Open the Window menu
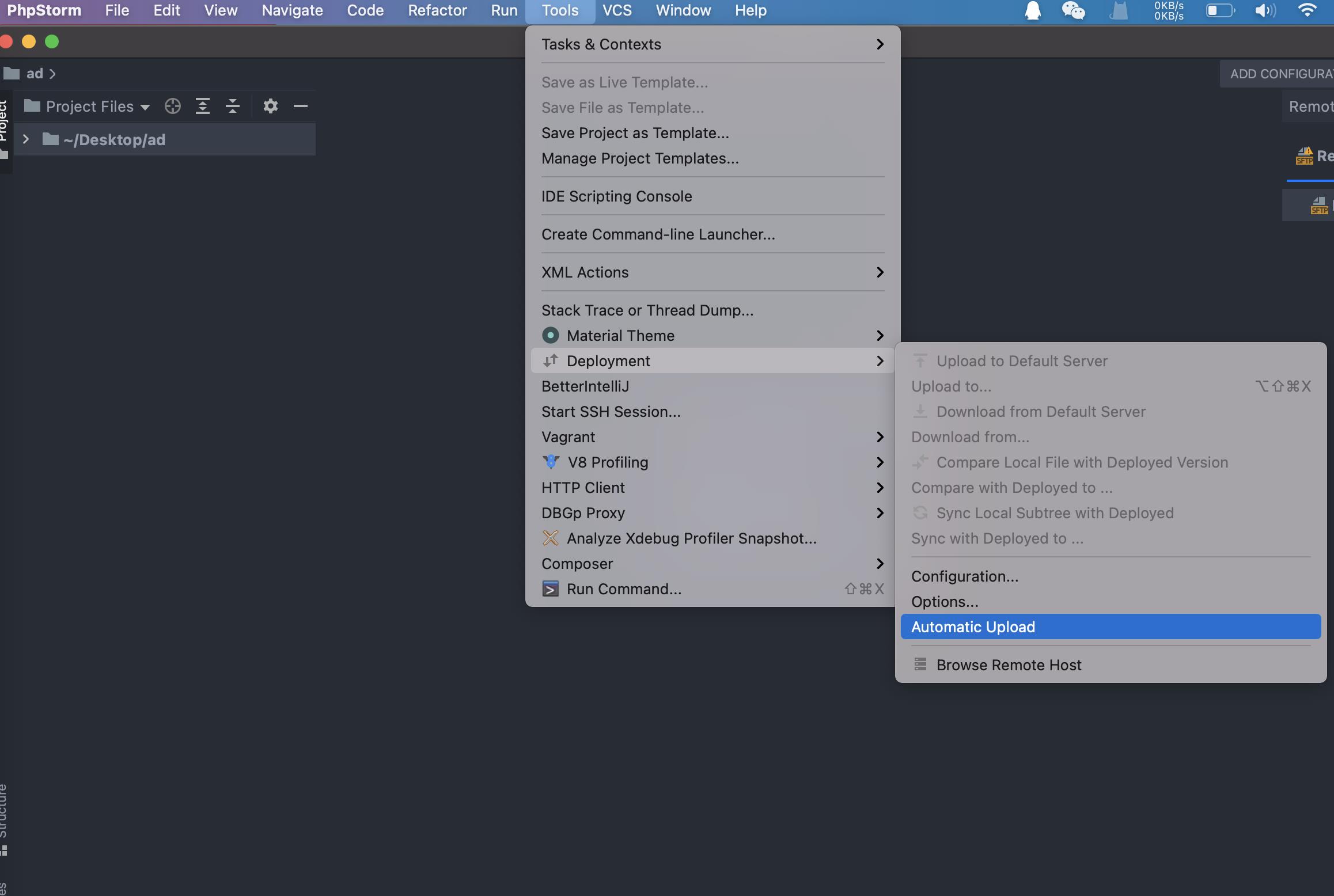 683,10
